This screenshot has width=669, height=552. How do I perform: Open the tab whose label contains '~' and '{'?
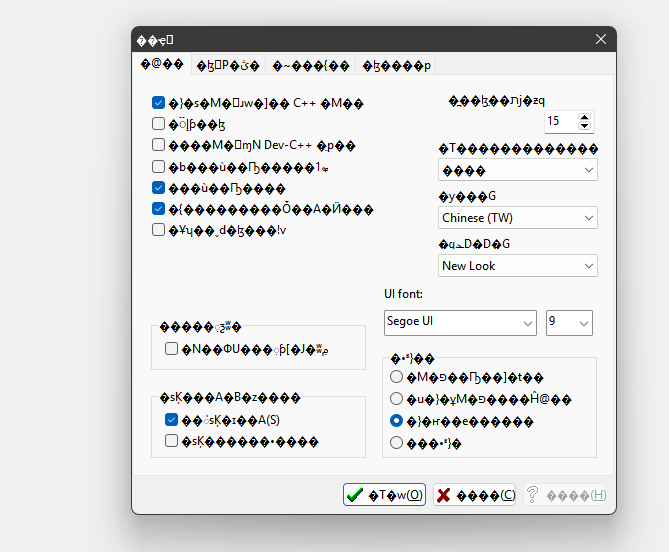pos(311,65)
